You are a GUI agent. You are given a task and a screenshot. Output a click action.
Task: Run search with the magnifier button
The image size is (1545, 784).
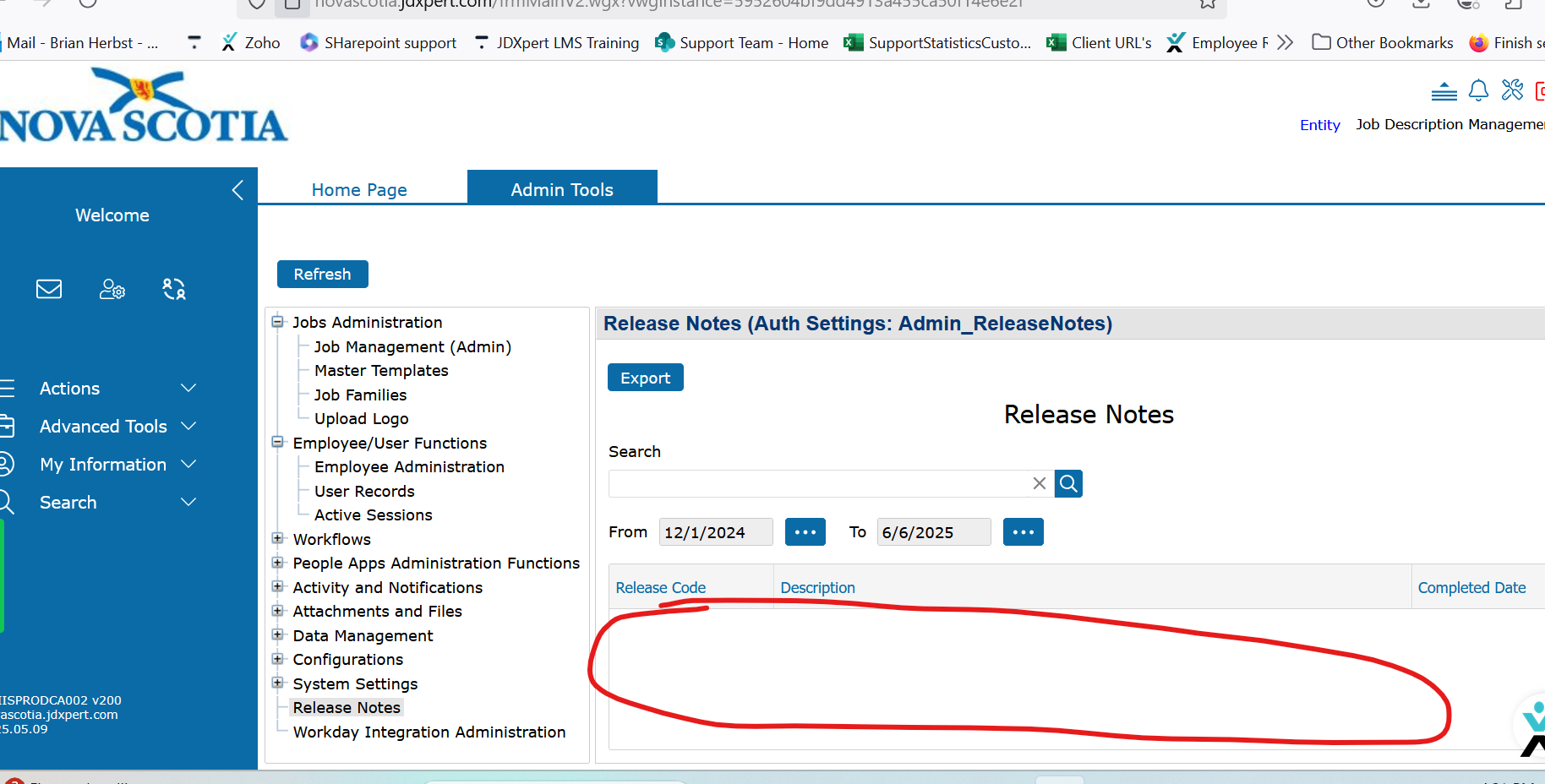(1068, 483)
